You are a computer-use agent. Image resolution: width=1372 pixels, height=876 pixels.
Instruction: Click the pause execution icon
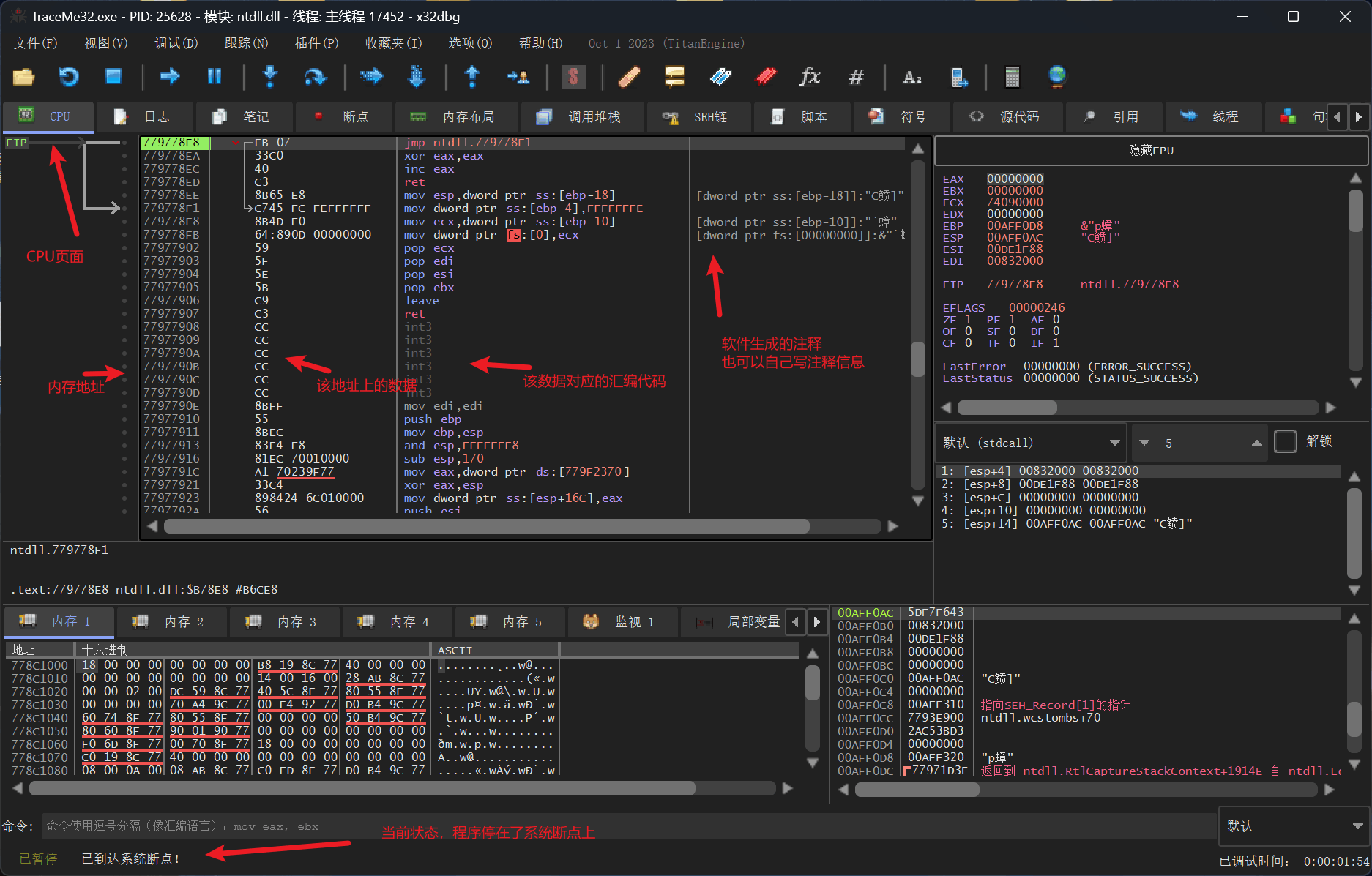click(x=215, y=76)
